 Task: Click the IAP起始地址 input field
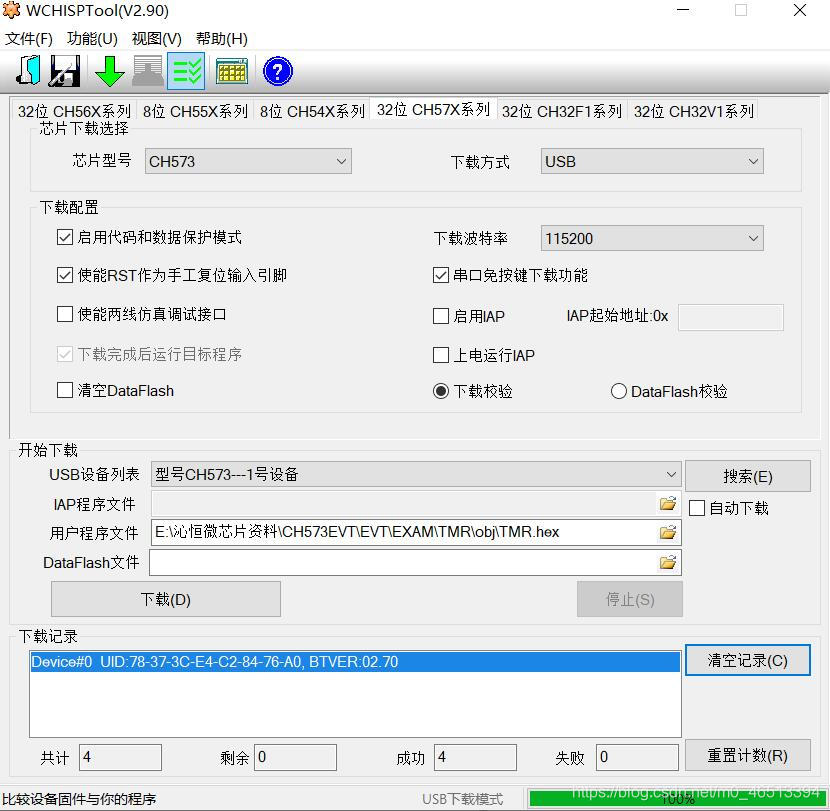730,317
